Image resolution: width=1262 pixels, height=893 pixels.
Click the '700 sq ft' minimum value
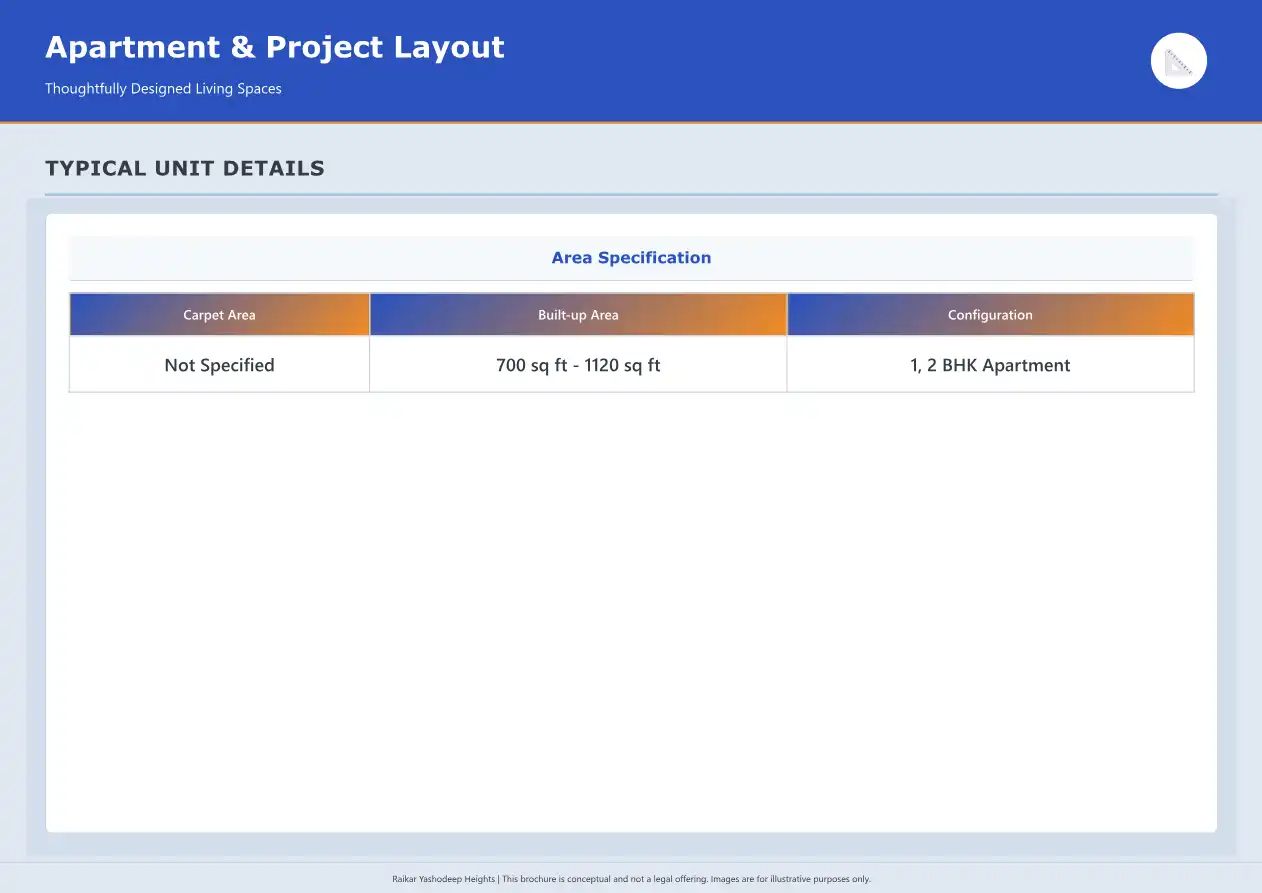point(531,365)
